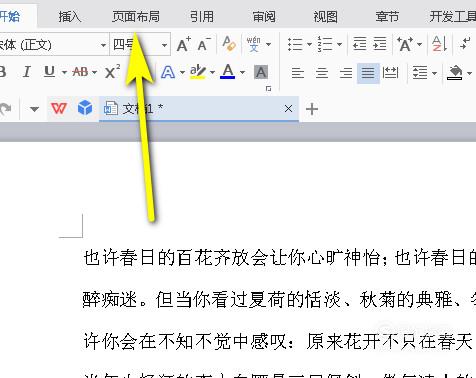Open font dialog launcher

coord(268,89)
